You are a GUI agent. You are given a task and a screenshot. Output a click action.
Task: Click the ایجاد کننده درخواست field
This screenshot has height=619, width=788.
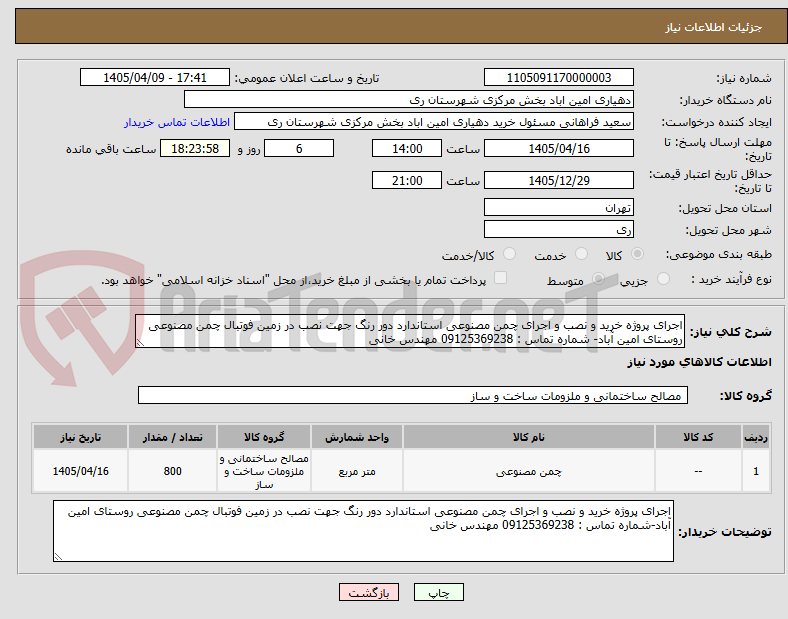click(434, 122)
